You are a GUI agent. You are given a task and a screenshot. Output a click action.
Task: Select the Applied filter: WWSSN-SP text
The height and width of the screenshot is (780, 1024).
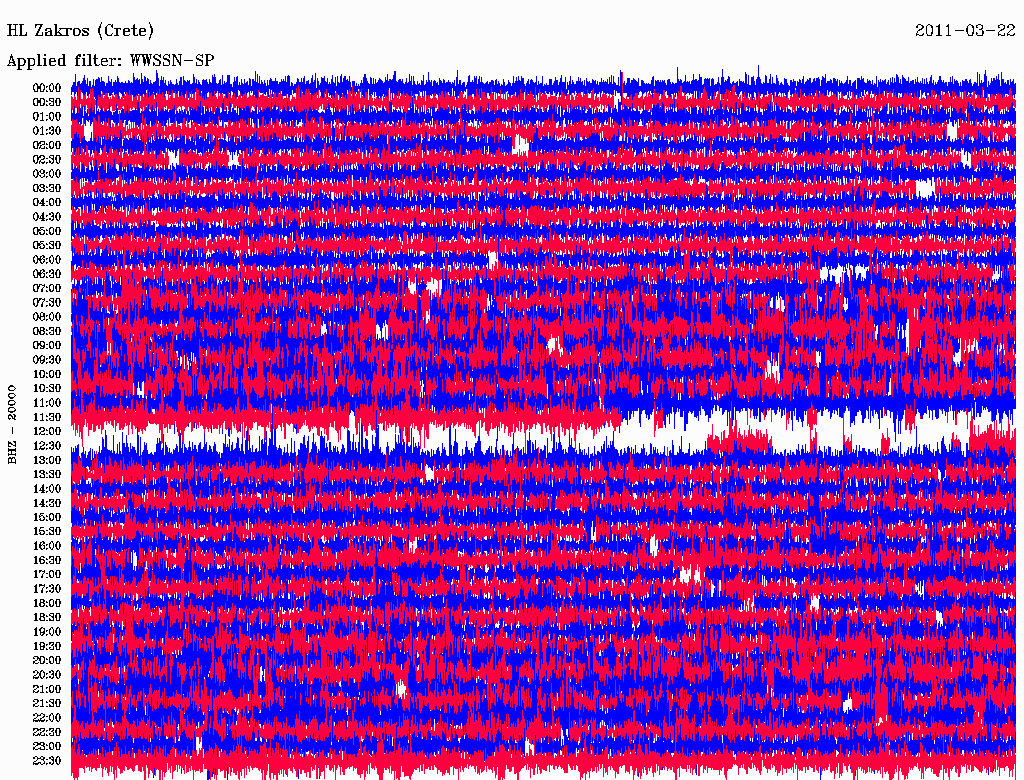click(x=110, y=60)
